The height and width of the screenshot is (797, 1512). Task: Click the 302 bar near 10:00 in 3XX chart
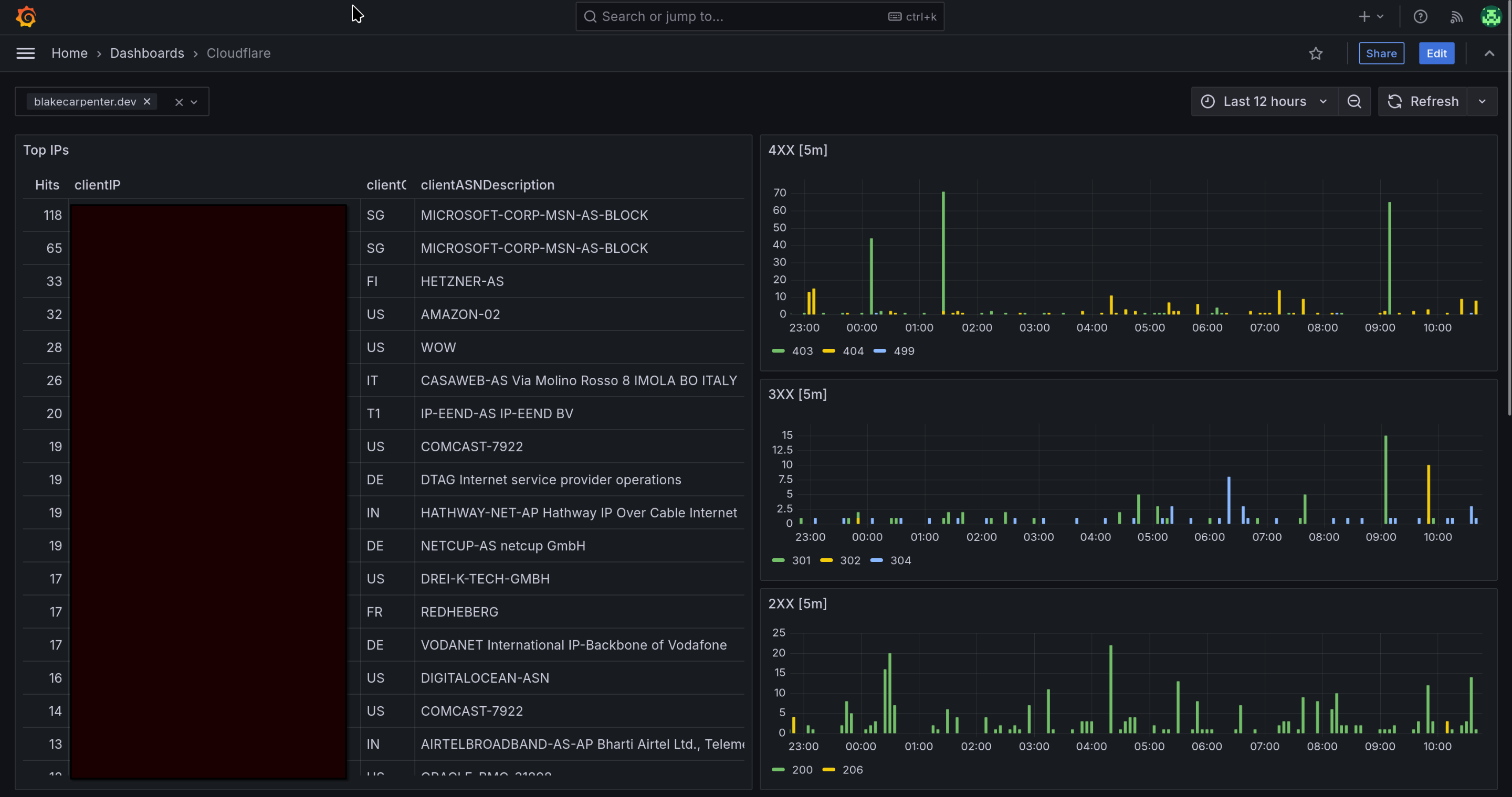1428,494
